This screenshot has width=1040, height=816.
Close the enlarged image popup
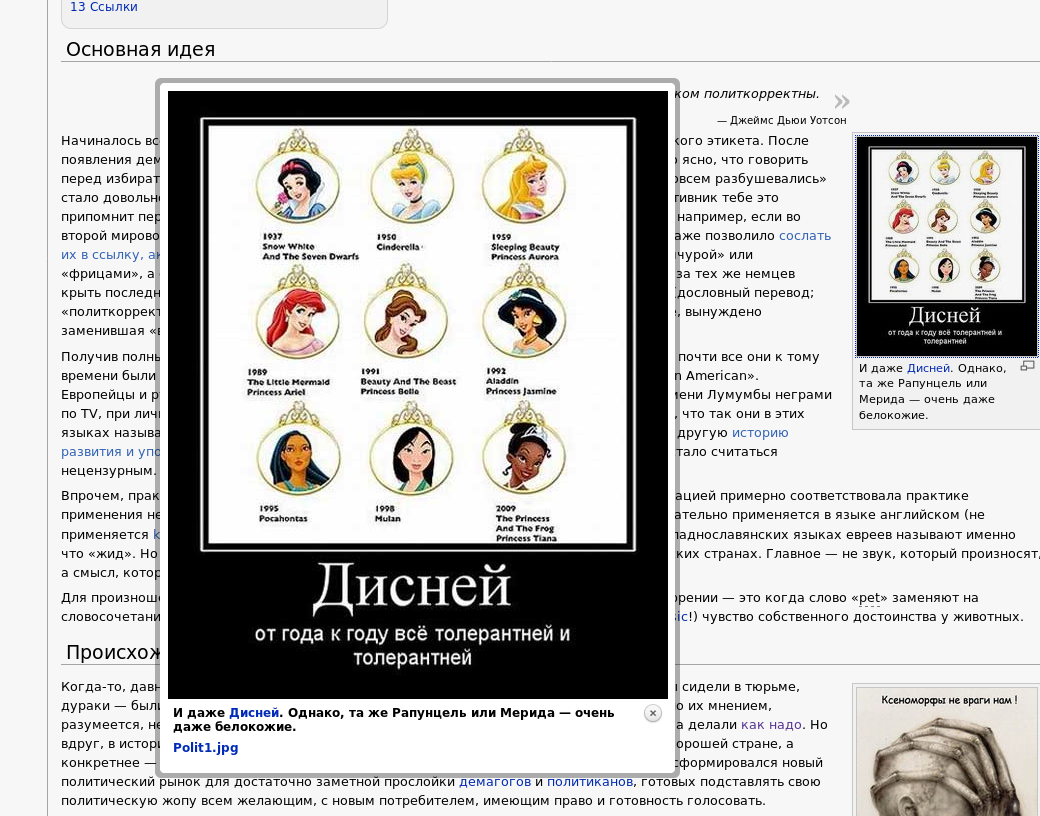pyautogui.click(x=653, y=713)
